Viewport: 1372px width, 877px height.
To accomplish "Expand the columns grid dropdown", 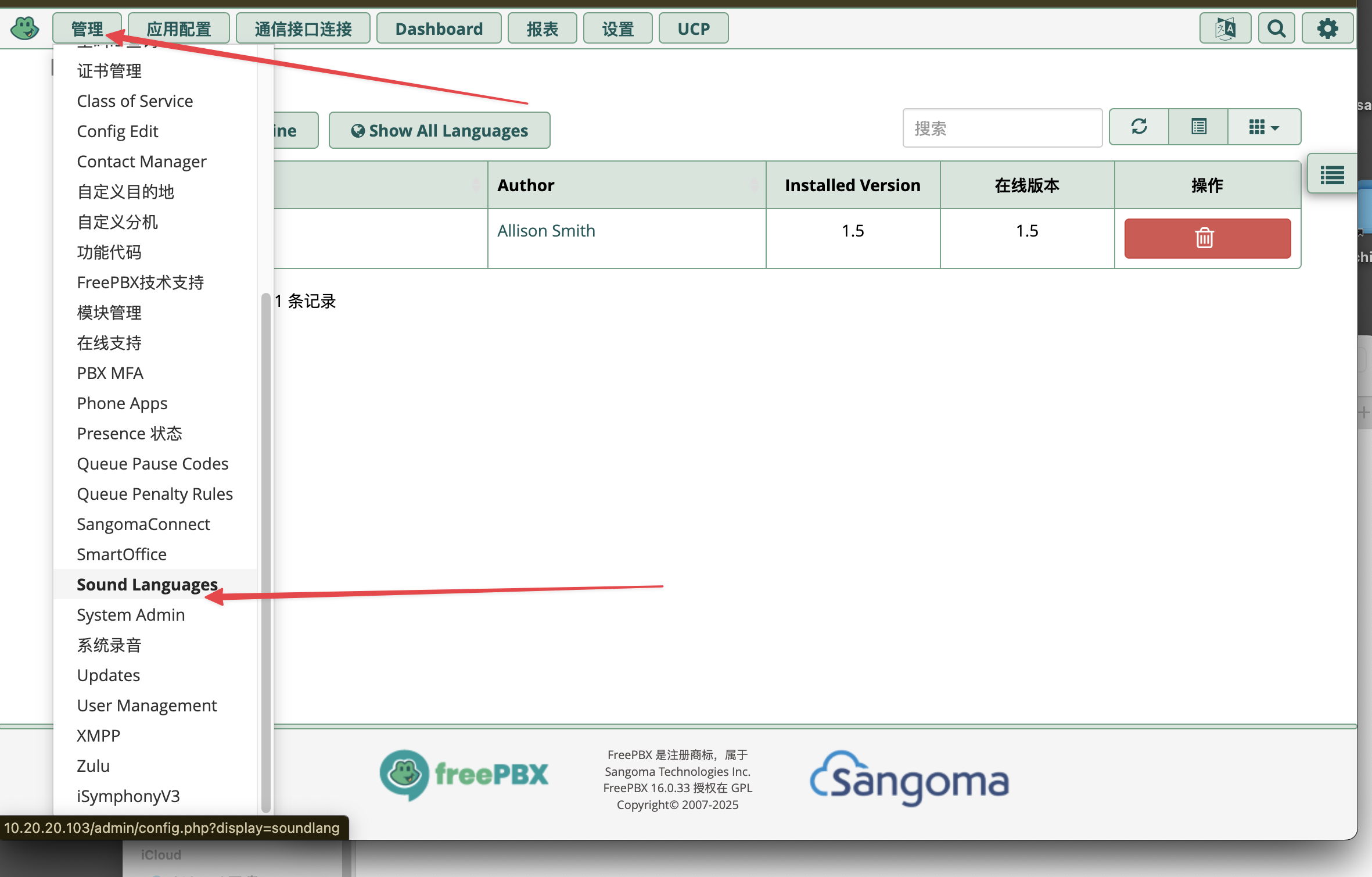I will click(1264, 127).
